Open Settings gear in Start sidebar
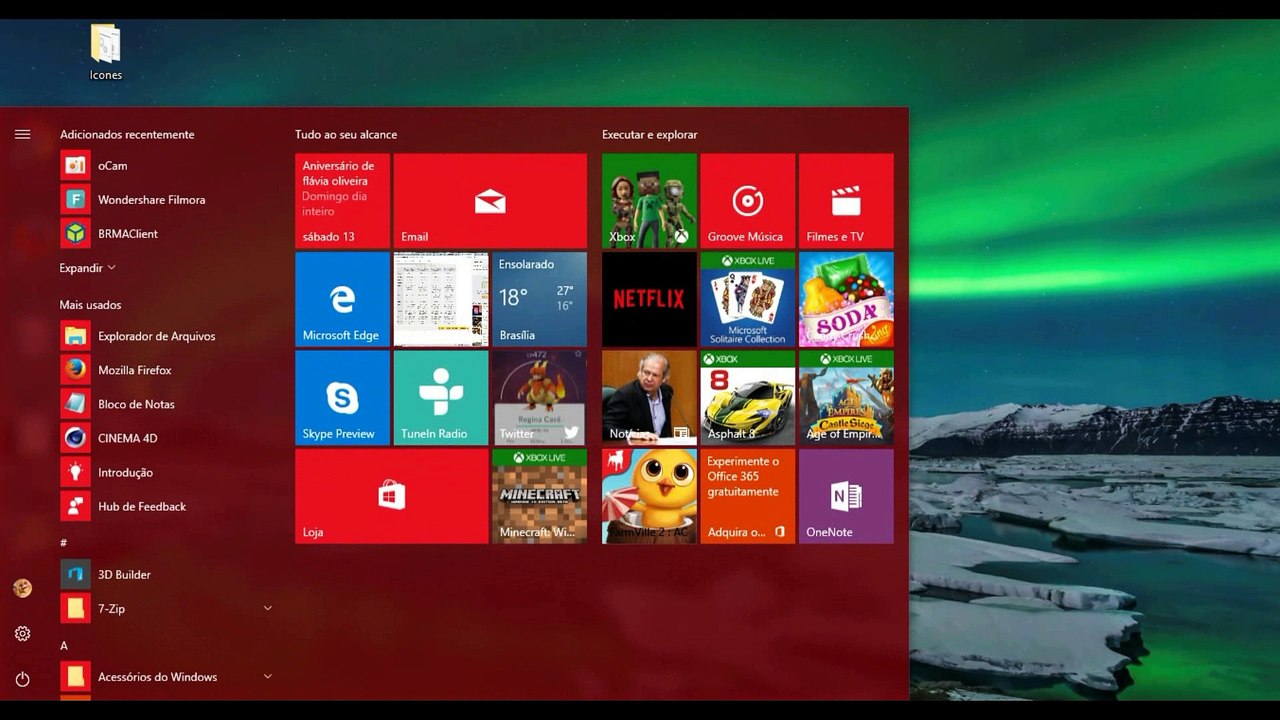The image size is (1280, 720). coord(22,634)
